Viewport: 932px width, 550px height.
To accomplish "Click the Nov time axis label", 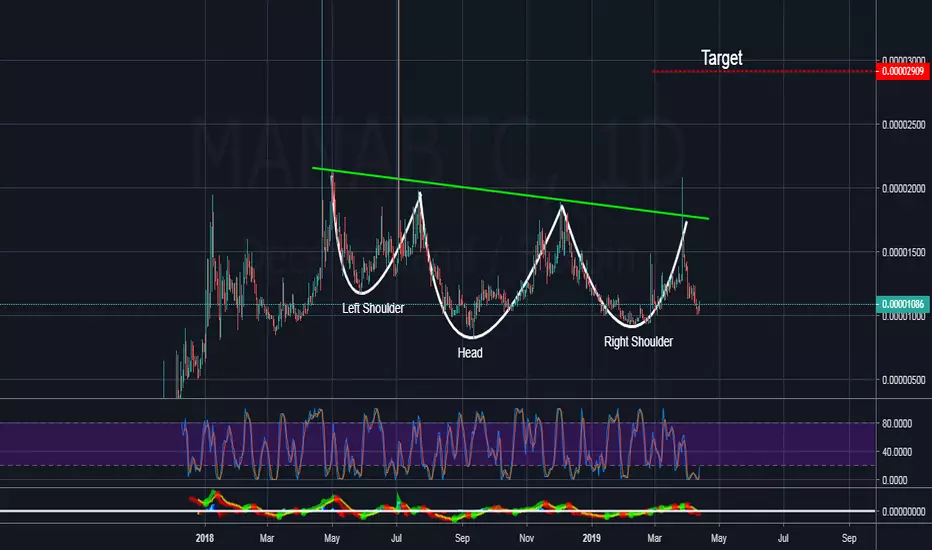I will [527, 538].
